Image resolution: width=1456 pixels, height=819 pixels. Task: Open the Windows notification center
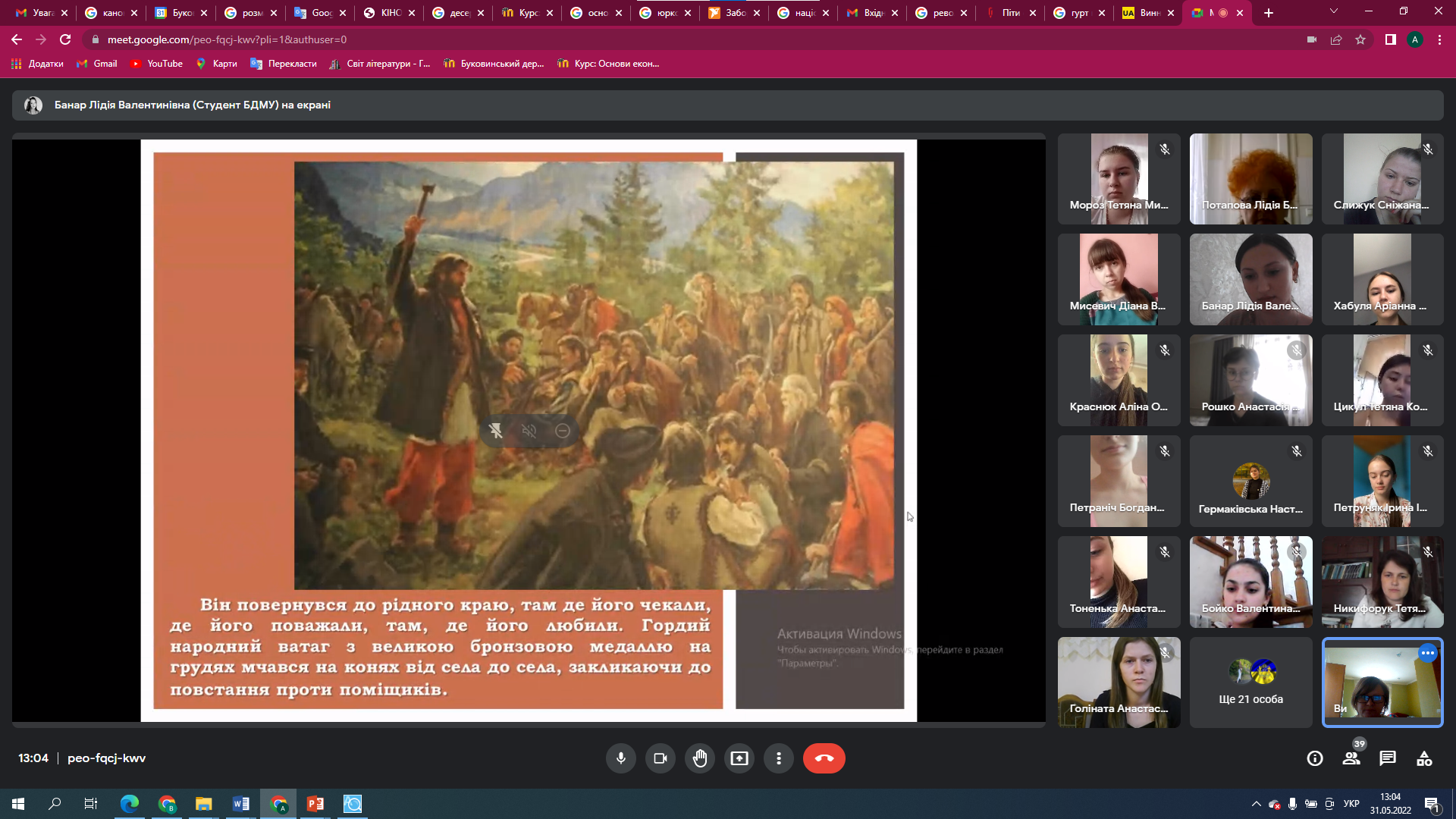pos(1432,804)
